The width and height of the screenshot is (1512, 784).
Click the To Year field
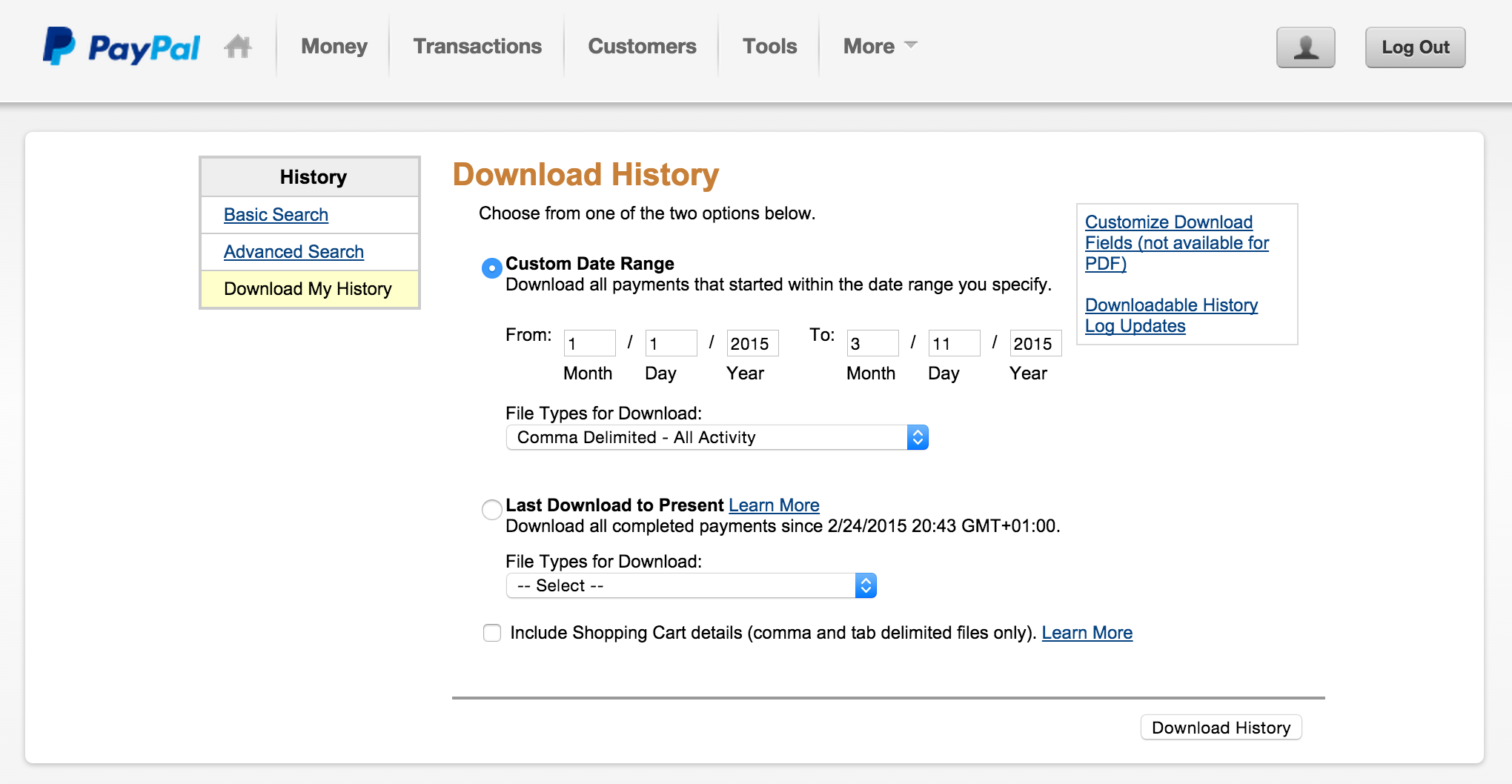click(x=1036, y=343)
